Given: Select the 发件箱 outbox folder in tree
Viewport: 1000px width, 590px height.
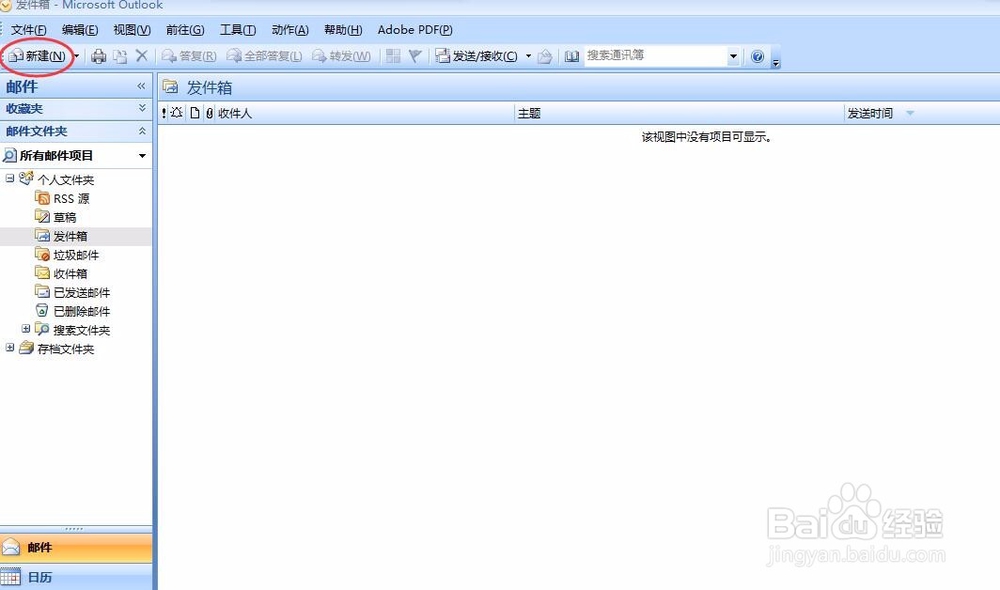Looking at the screenshot, I should [x=70, y=237].
